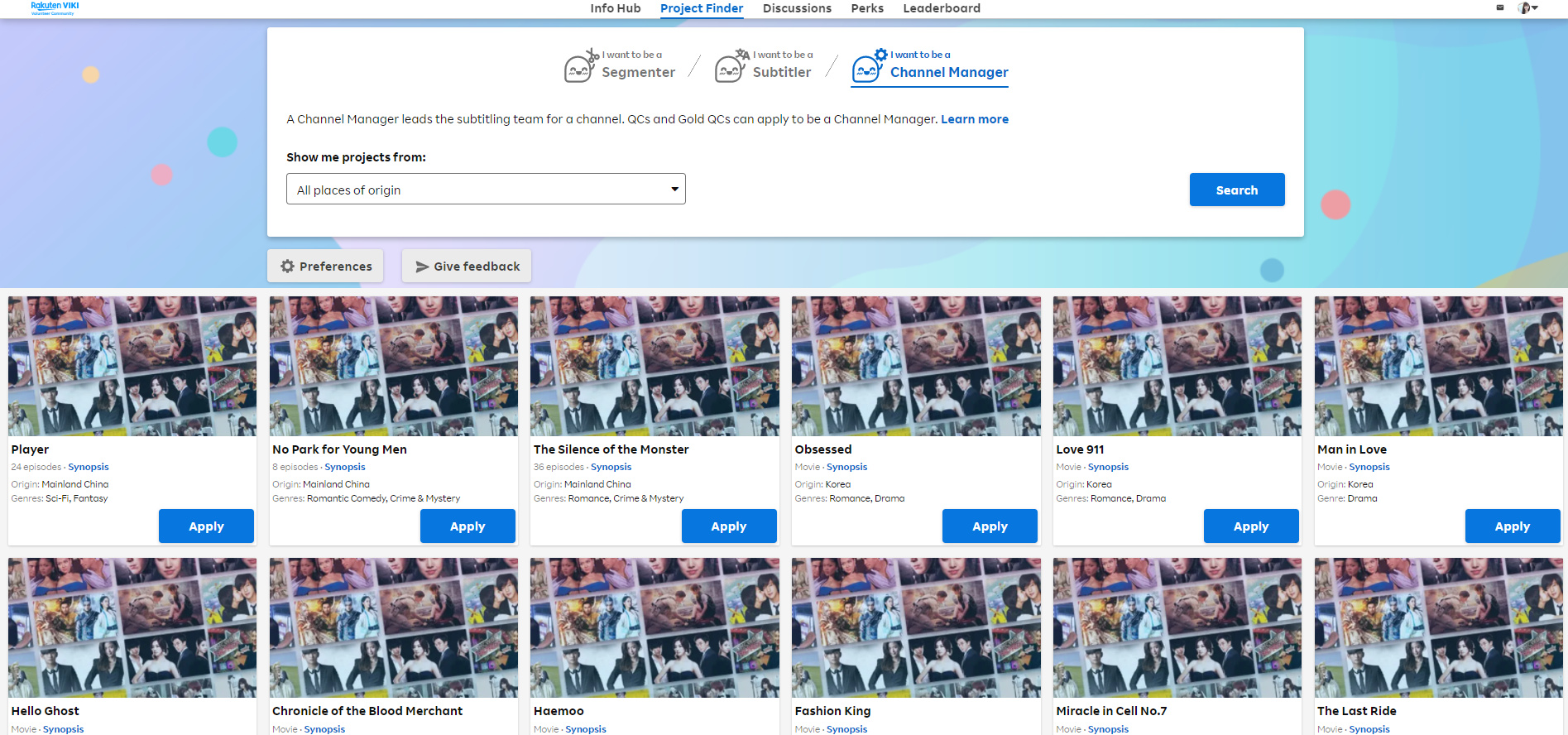Switch to the Info Hub tab
1568x735 pixels.
pyautogui.click(x=615, y=8)
